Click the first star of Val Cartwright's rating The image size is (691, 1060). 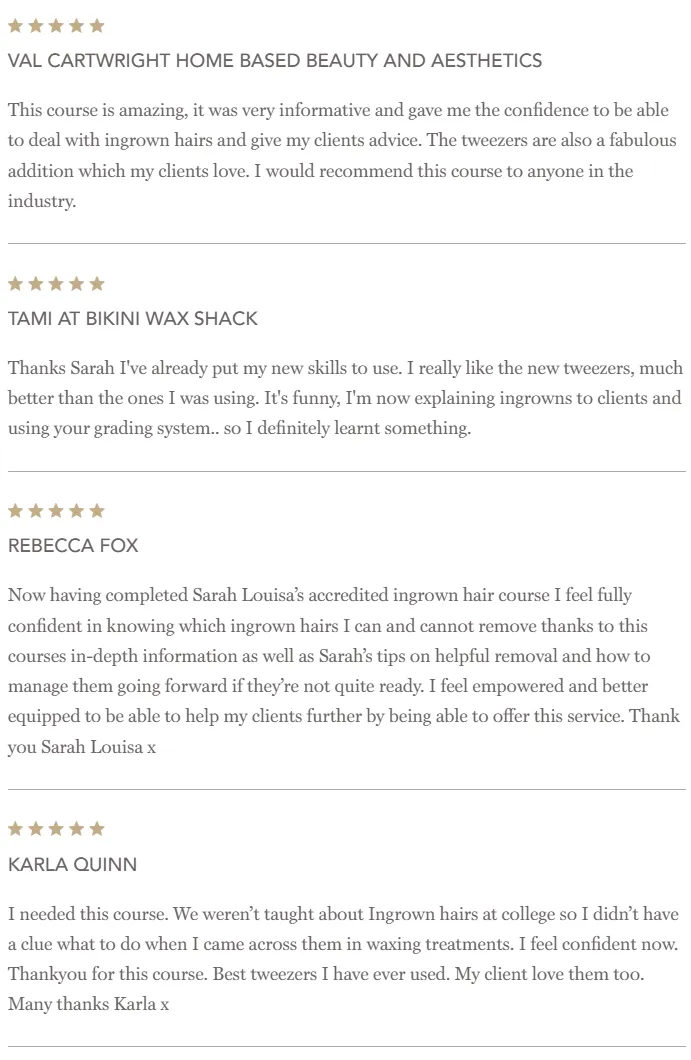coord(16,26)
